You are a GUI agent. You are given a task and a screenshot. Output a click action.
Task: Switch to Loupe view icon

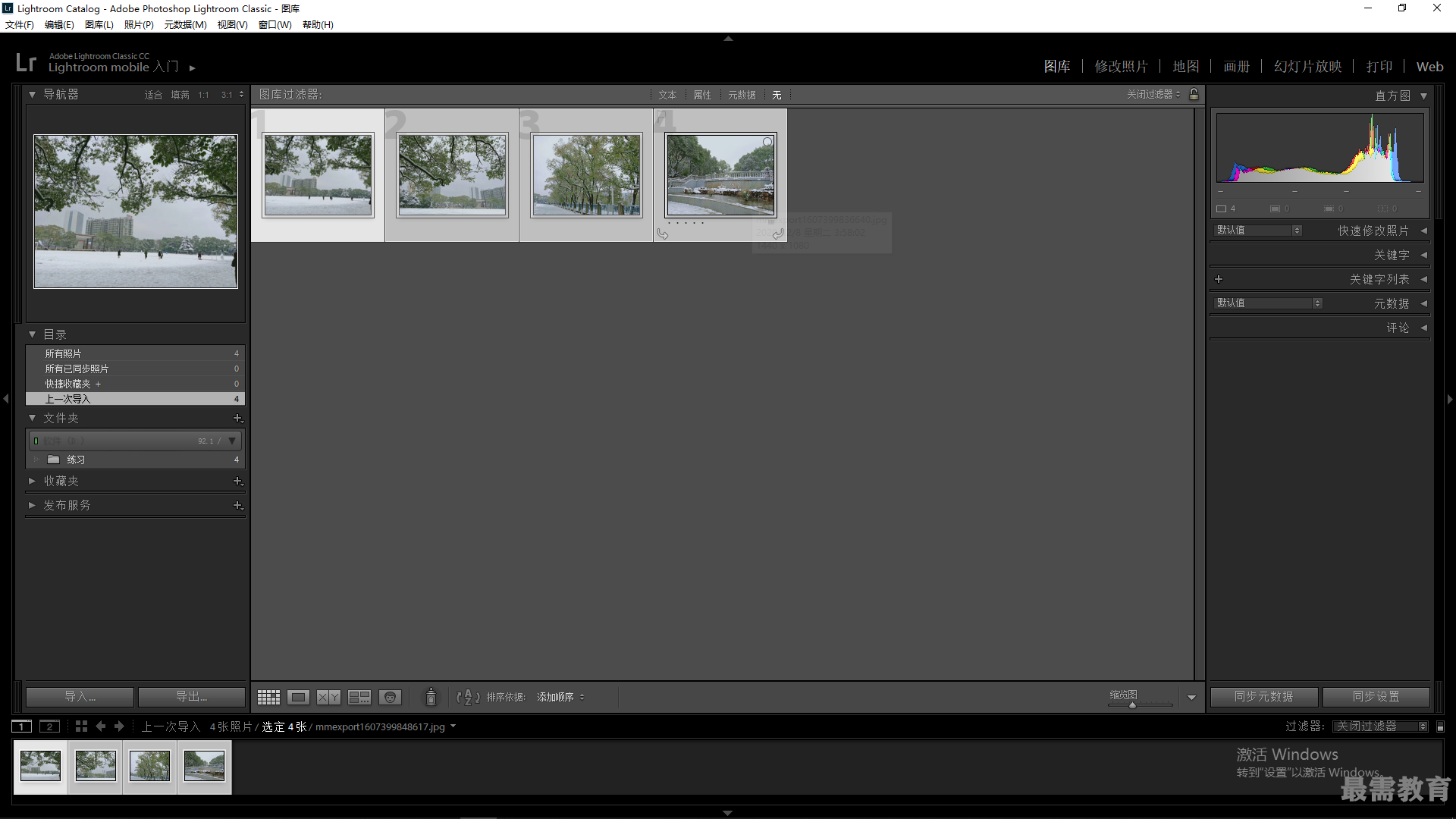[299, 697]
